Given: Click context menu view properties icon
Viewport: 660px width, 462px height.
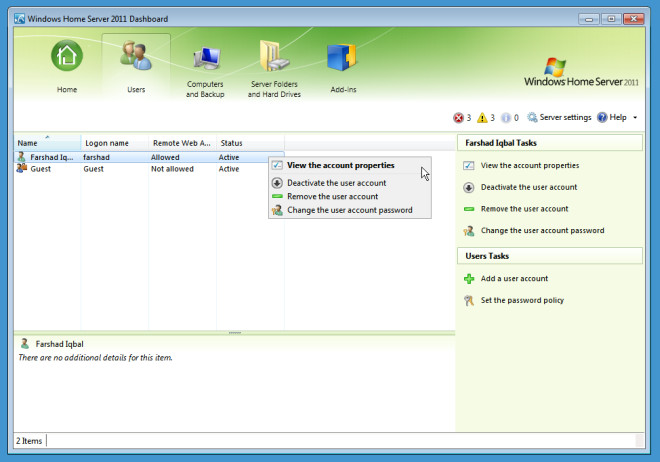Looking at the screenshot, I should 277,165.
